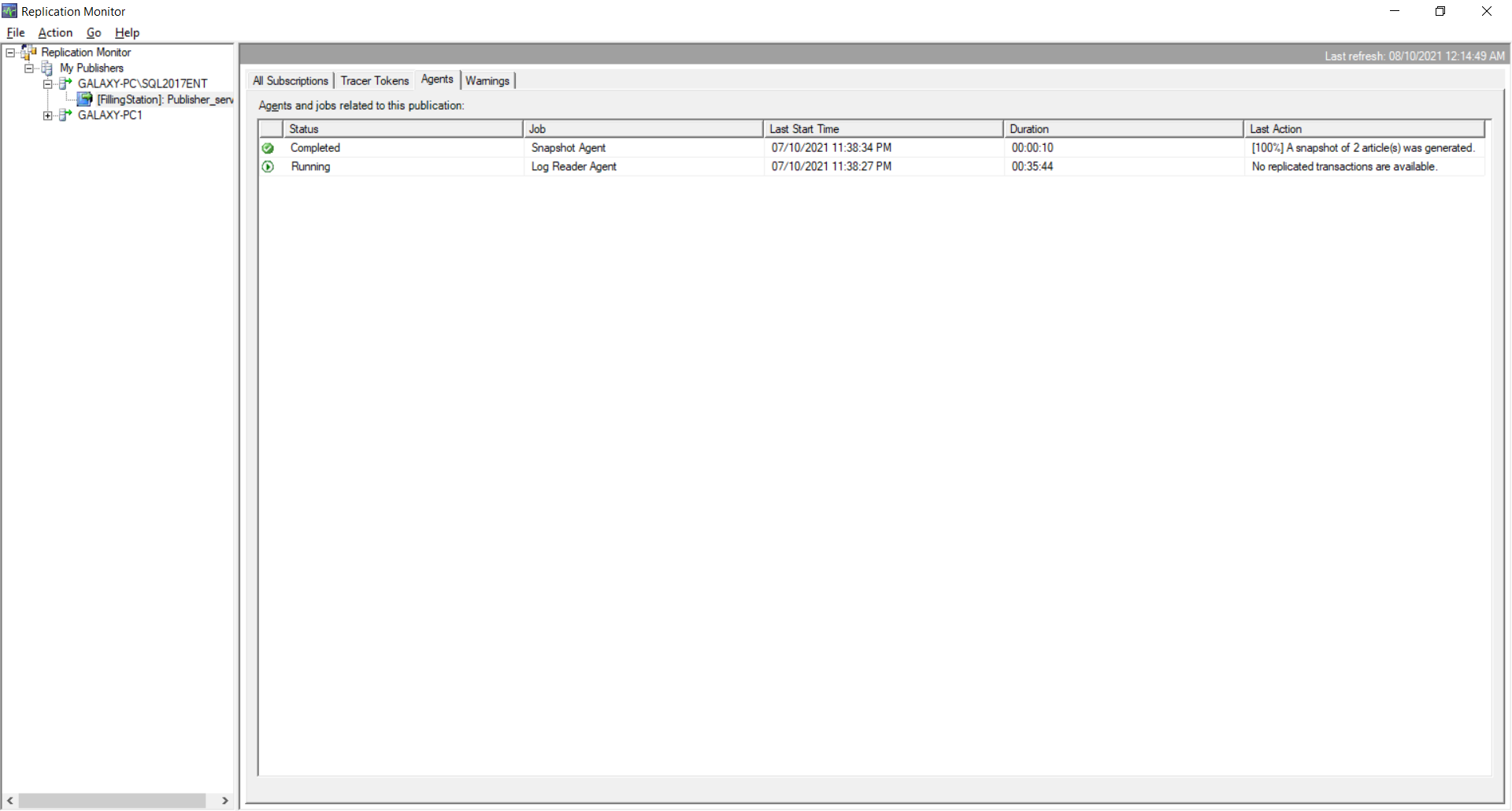
Task: Sort by the Last Action column header
Action: pos(1365,128)
